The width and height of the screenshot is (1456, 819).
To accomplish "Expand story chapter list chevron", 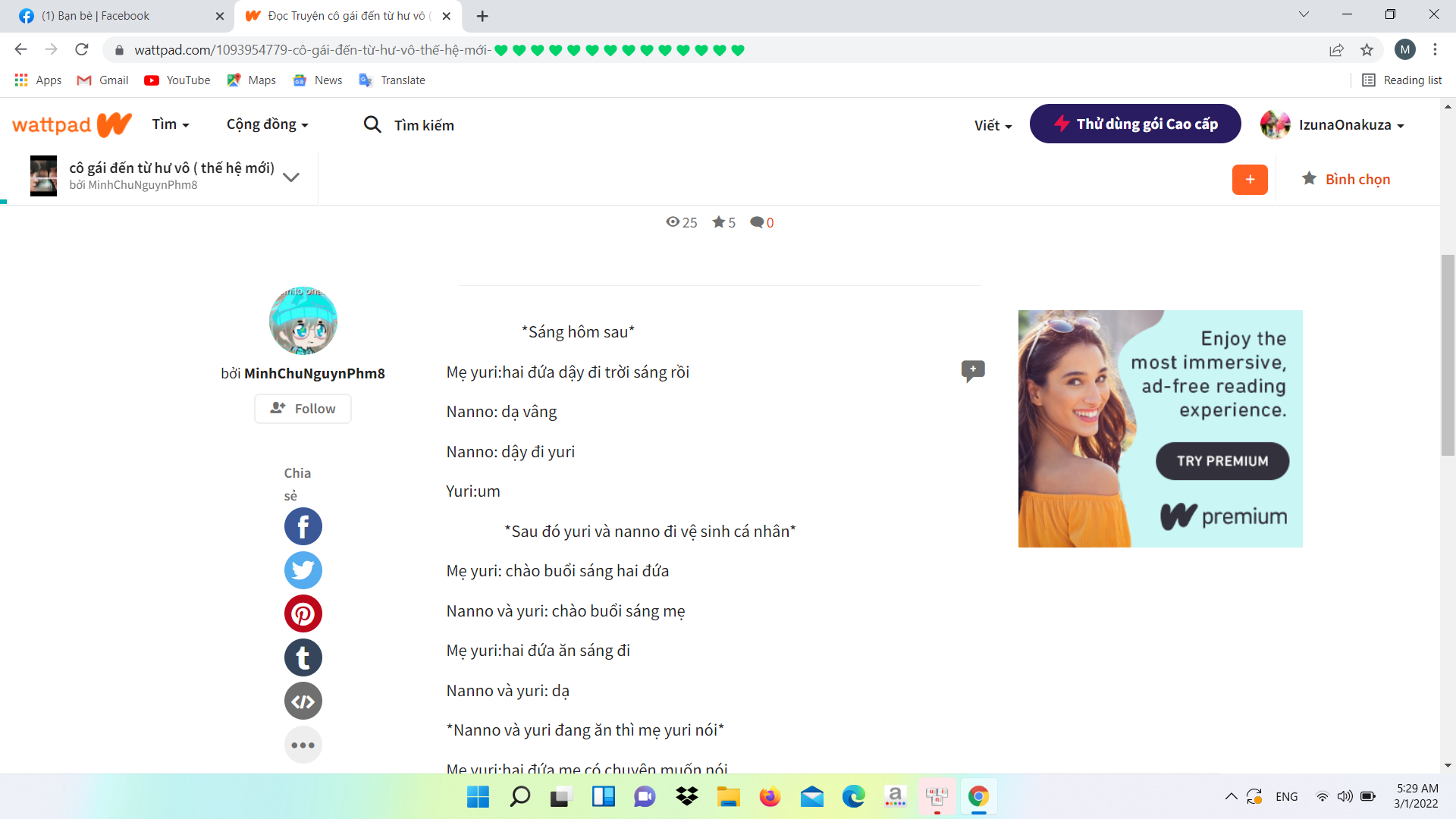I will click(x=290, y=177).
